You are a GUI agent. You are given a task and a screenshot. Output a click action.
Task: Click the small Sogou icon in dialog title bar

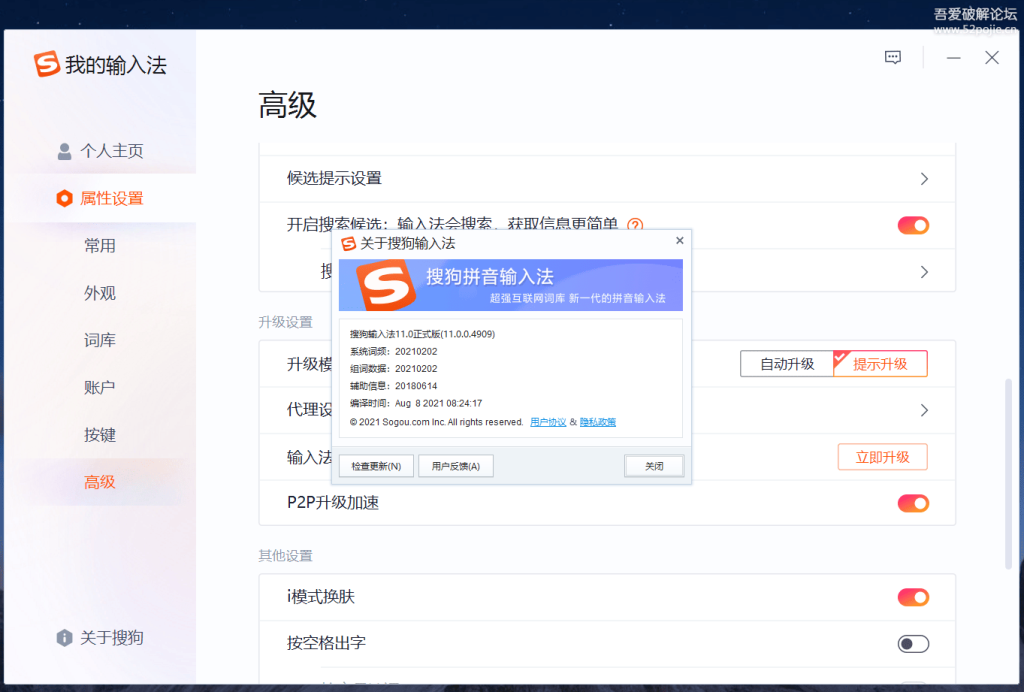347,243
